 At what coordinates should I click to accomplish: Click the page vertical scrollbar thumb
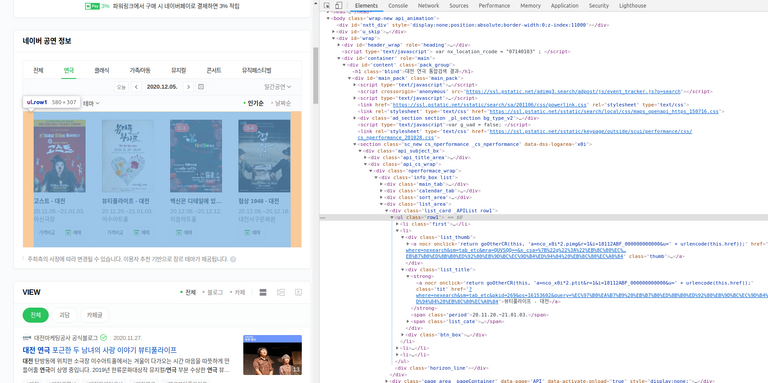[x=315, y=75]
